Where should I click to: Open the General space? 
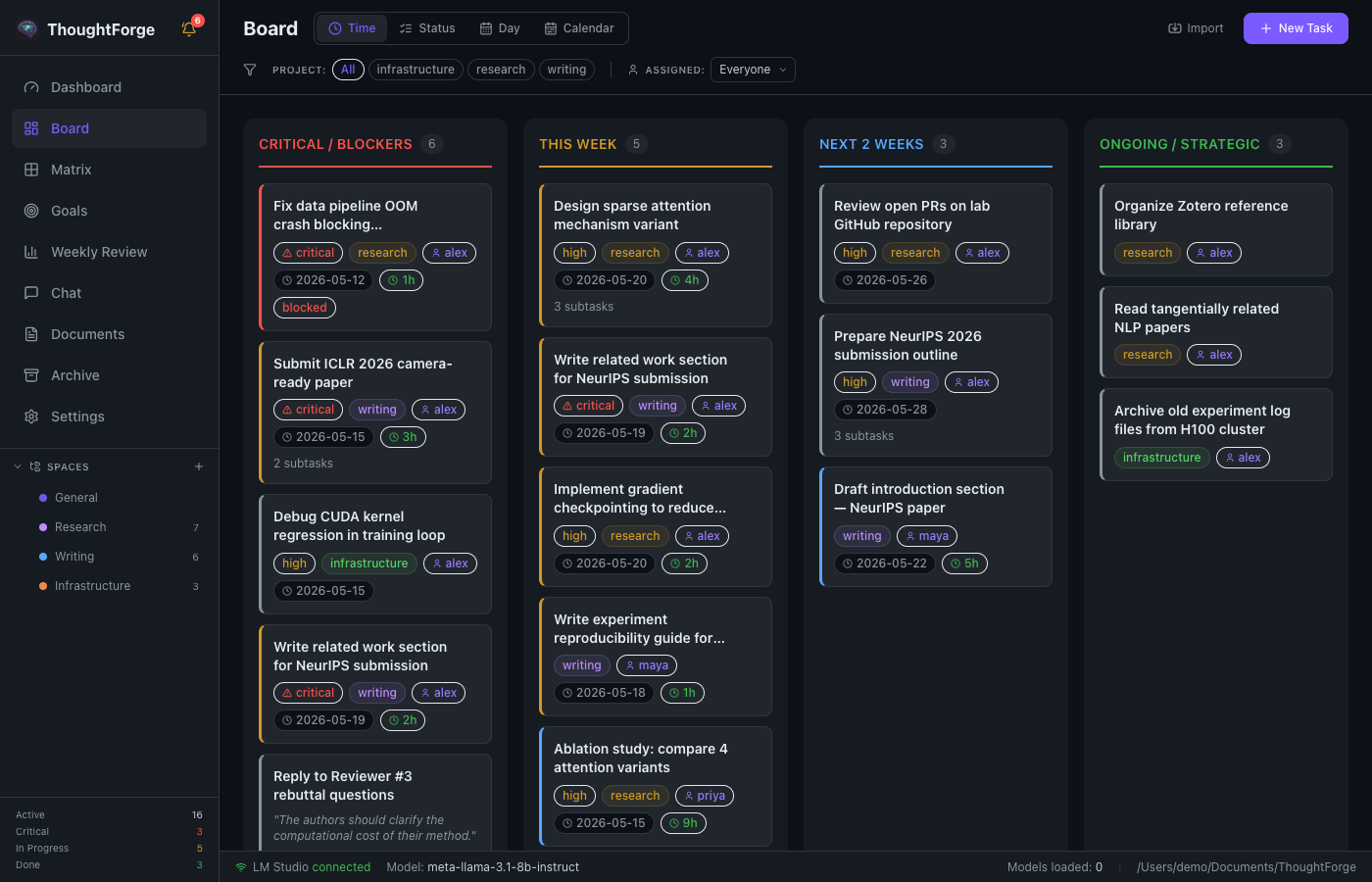point(109,498)
